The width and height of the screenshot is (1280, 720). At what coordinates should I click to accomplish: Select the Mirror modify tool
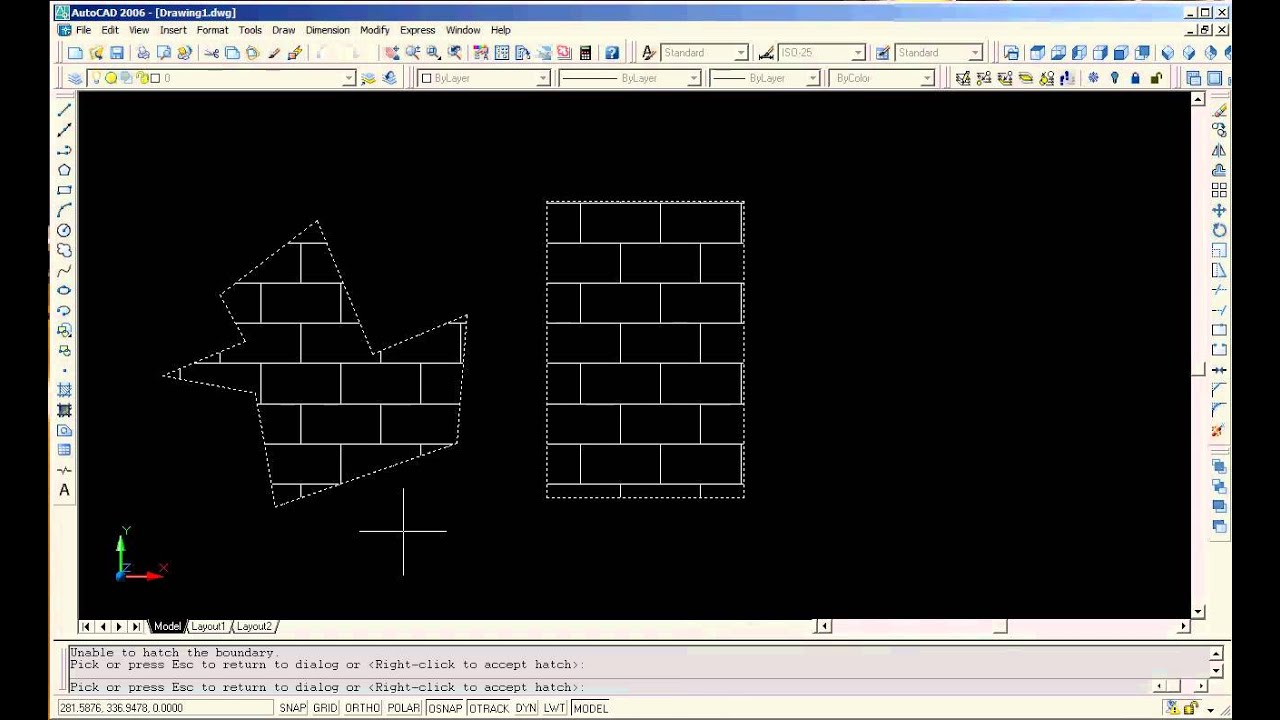point(1219,150)
